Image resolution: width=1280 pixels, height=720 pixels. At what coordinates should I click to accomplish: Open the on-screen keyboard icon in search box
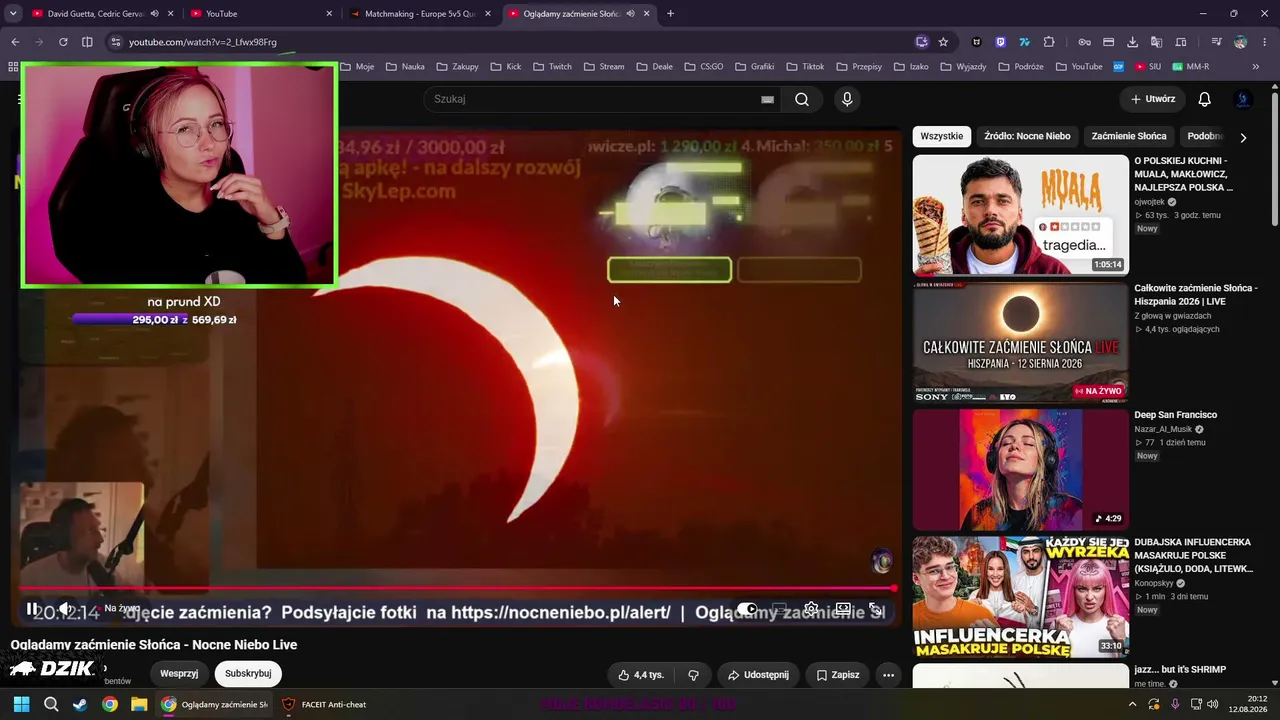pos(767,99)
